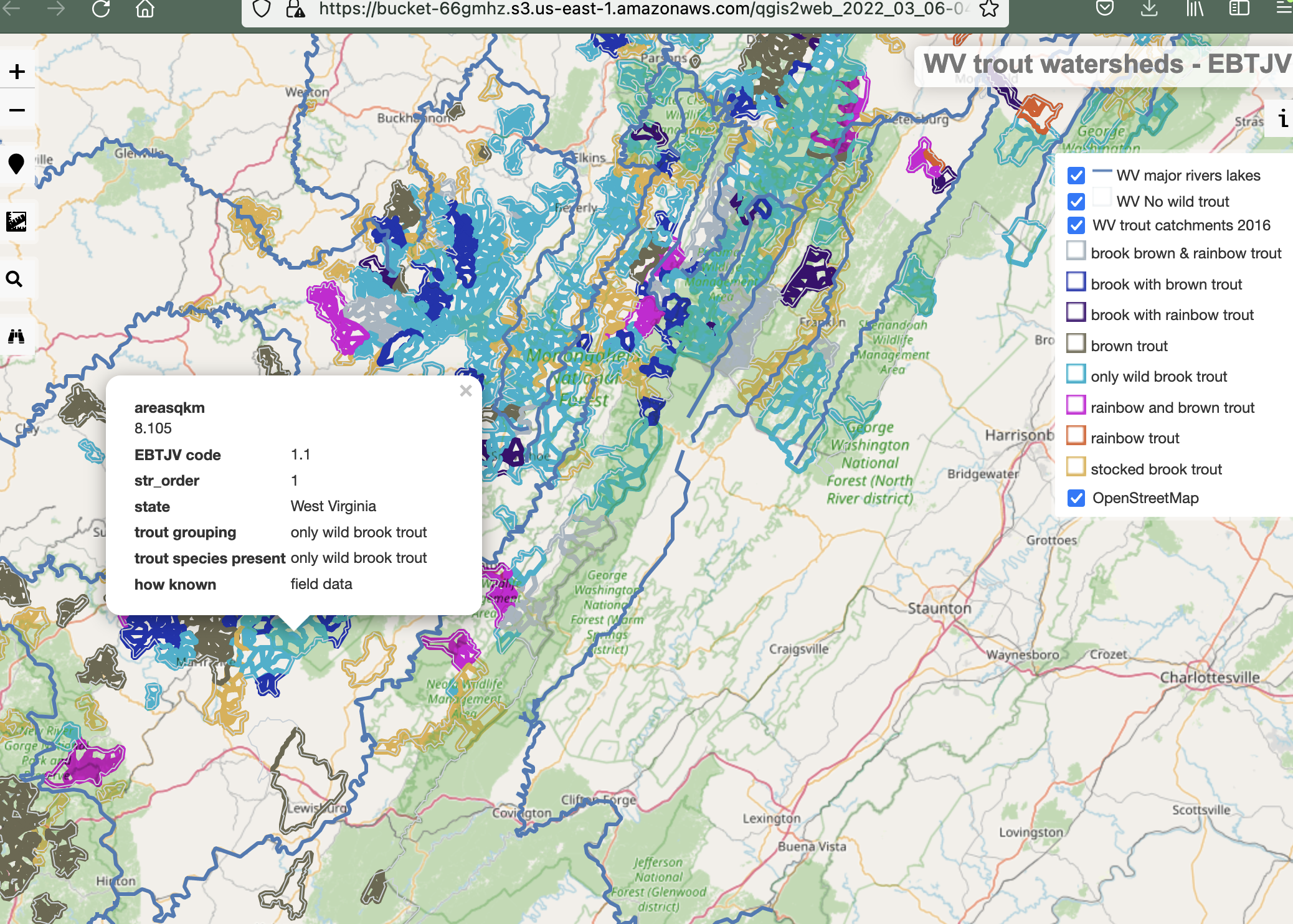Toggle the OpenStreetMap basemap checkbox
The height and width of the screenshot is (924, 1293).
tap(1075, 497)
